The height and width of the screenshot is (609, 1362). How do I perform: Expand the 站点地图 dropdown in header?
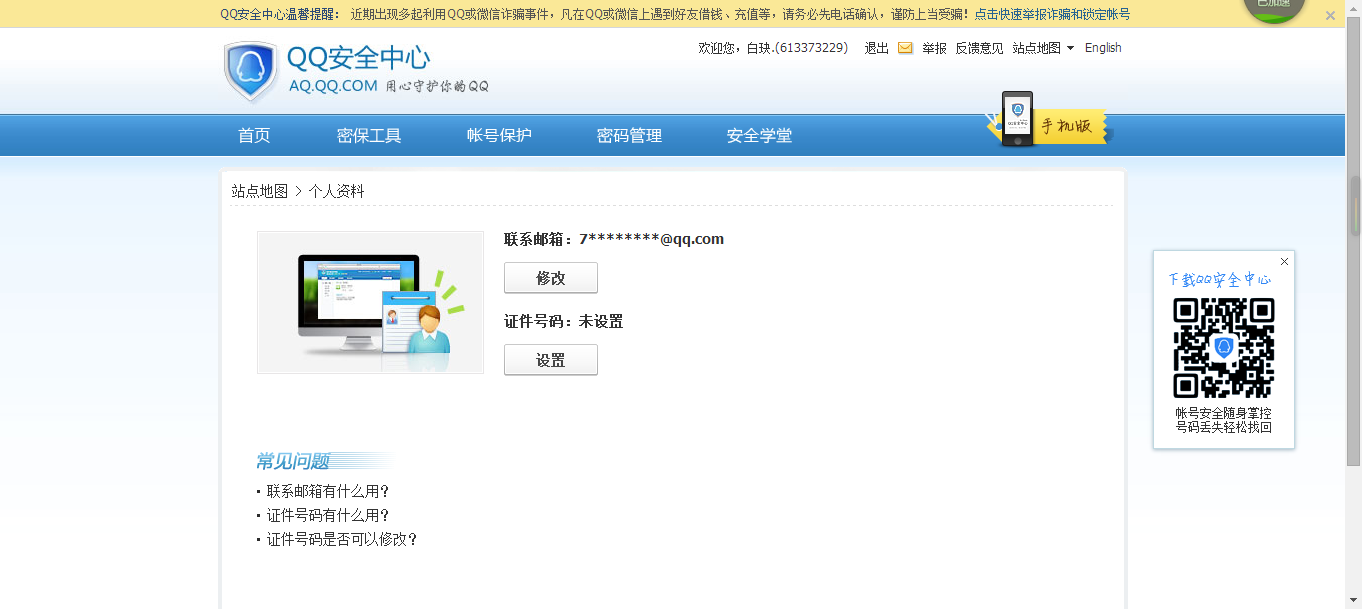(1043, 48)
